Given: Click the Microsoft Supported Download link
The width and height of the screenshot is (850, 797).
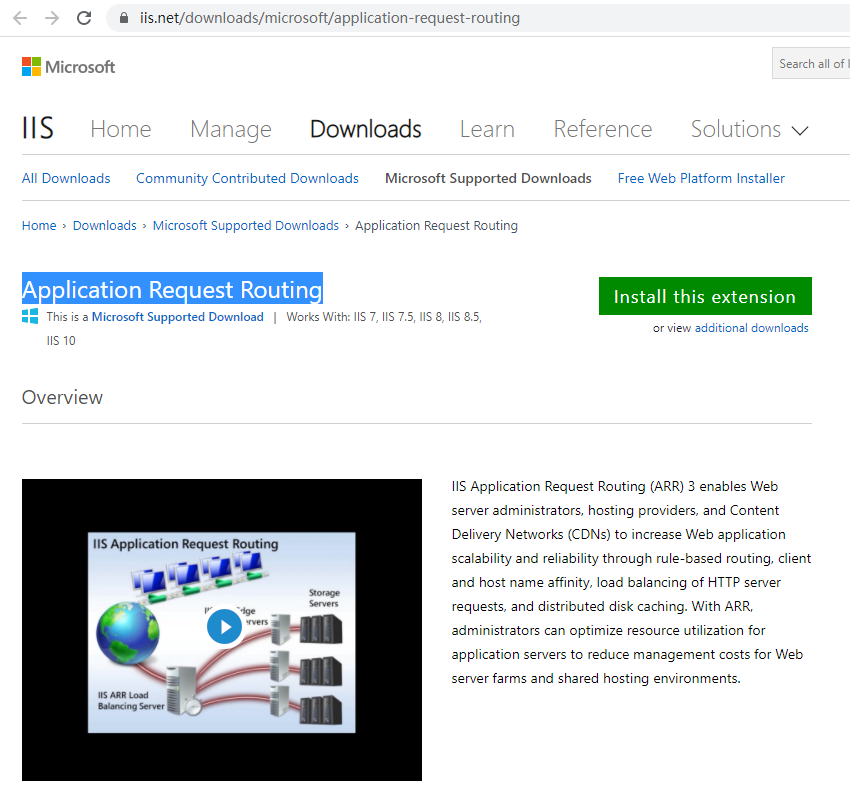Looking at the screenshot, I should pyautogui.click(x=178, y=317).
